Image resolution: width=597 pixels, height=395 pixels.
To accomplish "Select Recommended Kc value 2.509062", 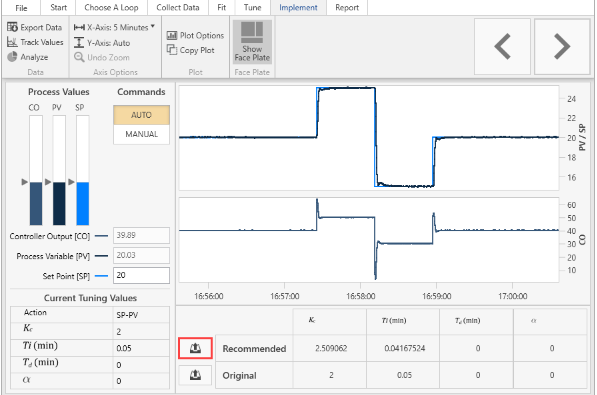I will (x=331, y=349).
